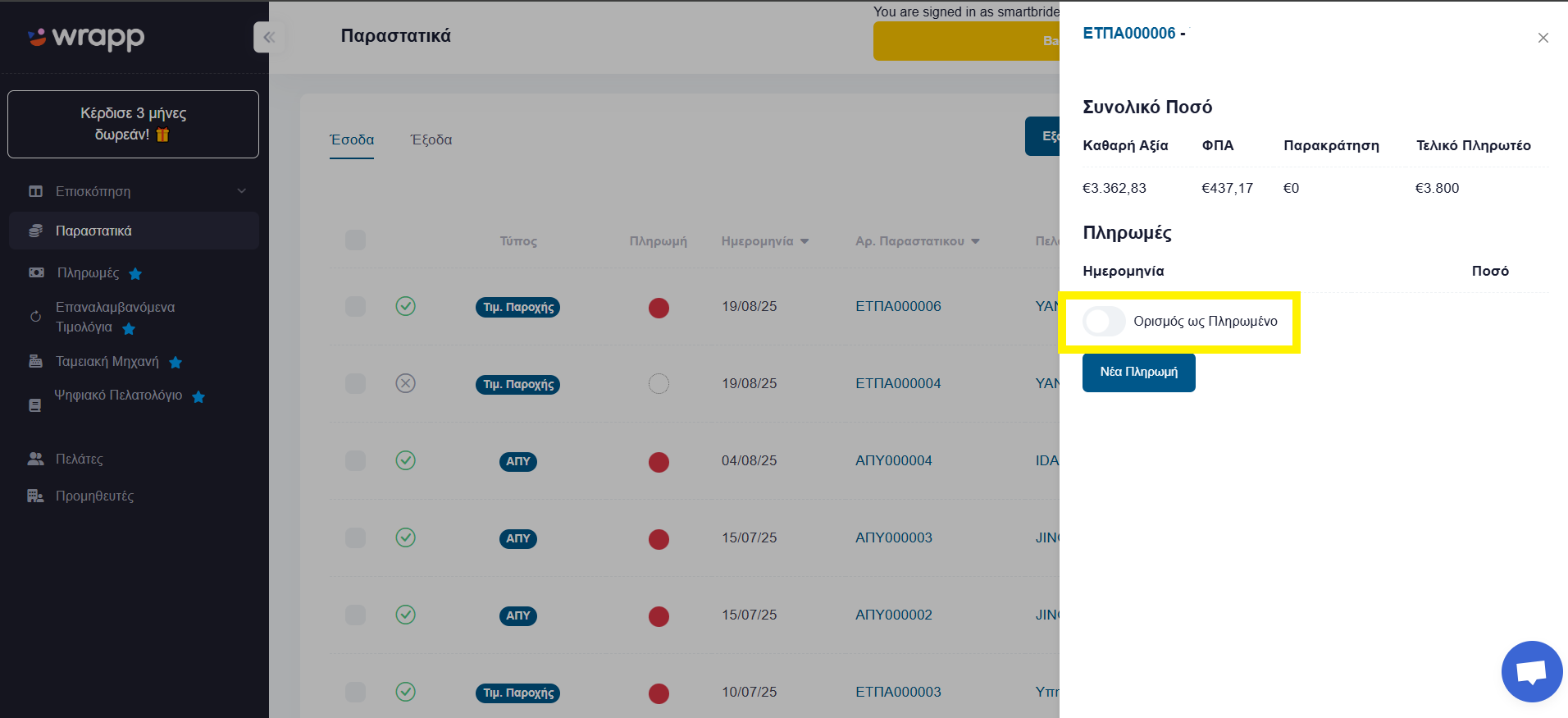Open the chat support bubble
This screenshot has height=718, width=1568.
click(1531, 671)
